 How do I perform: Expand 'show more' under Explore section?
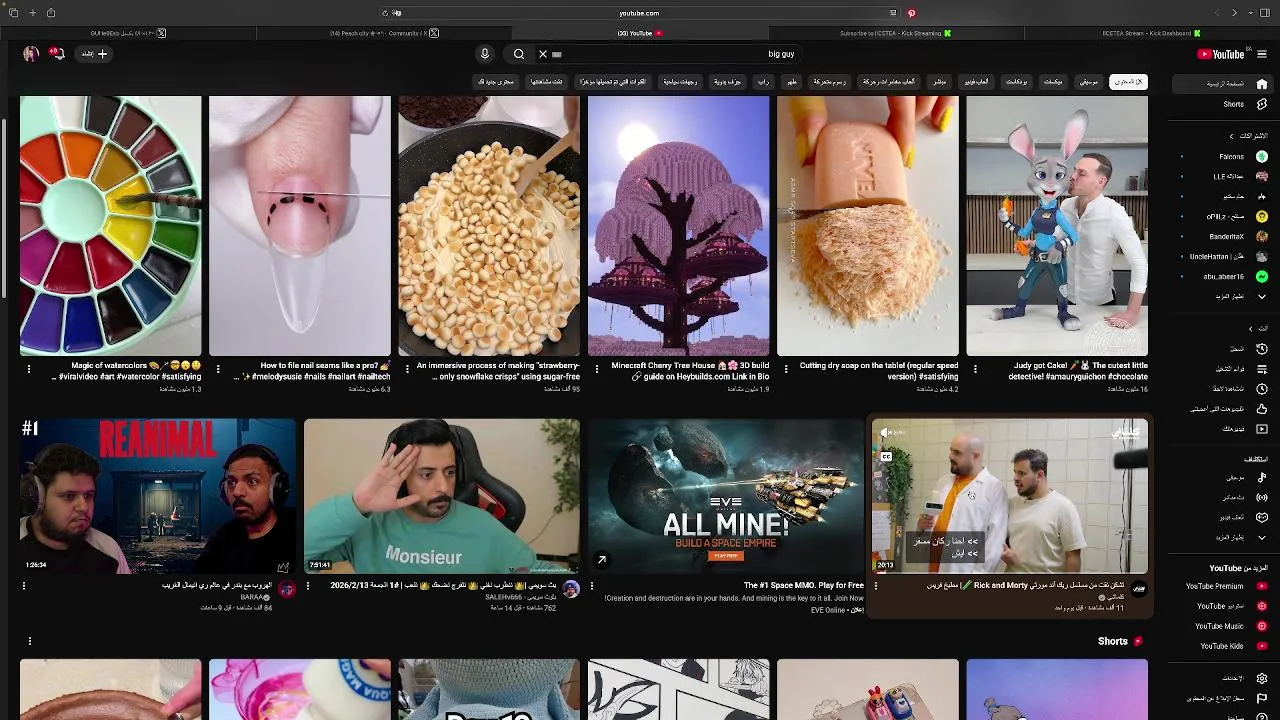(1241, 537)
